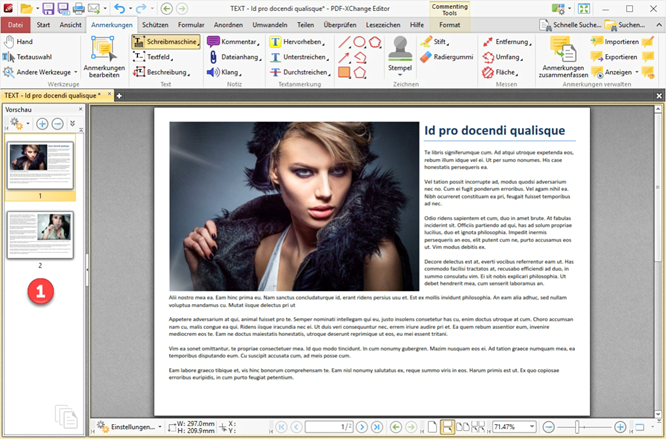666x439 pixels.
Task: Select the Hand tool
Action: click(18, 42)
